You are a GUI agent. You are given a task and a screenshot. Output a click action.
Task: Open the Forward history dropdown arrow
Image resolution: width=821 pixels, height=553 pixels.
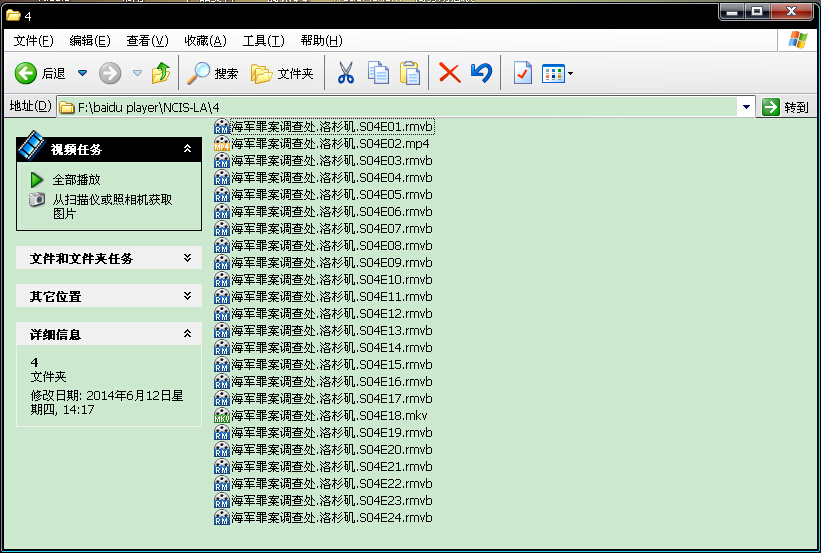[x=137, y=73]
